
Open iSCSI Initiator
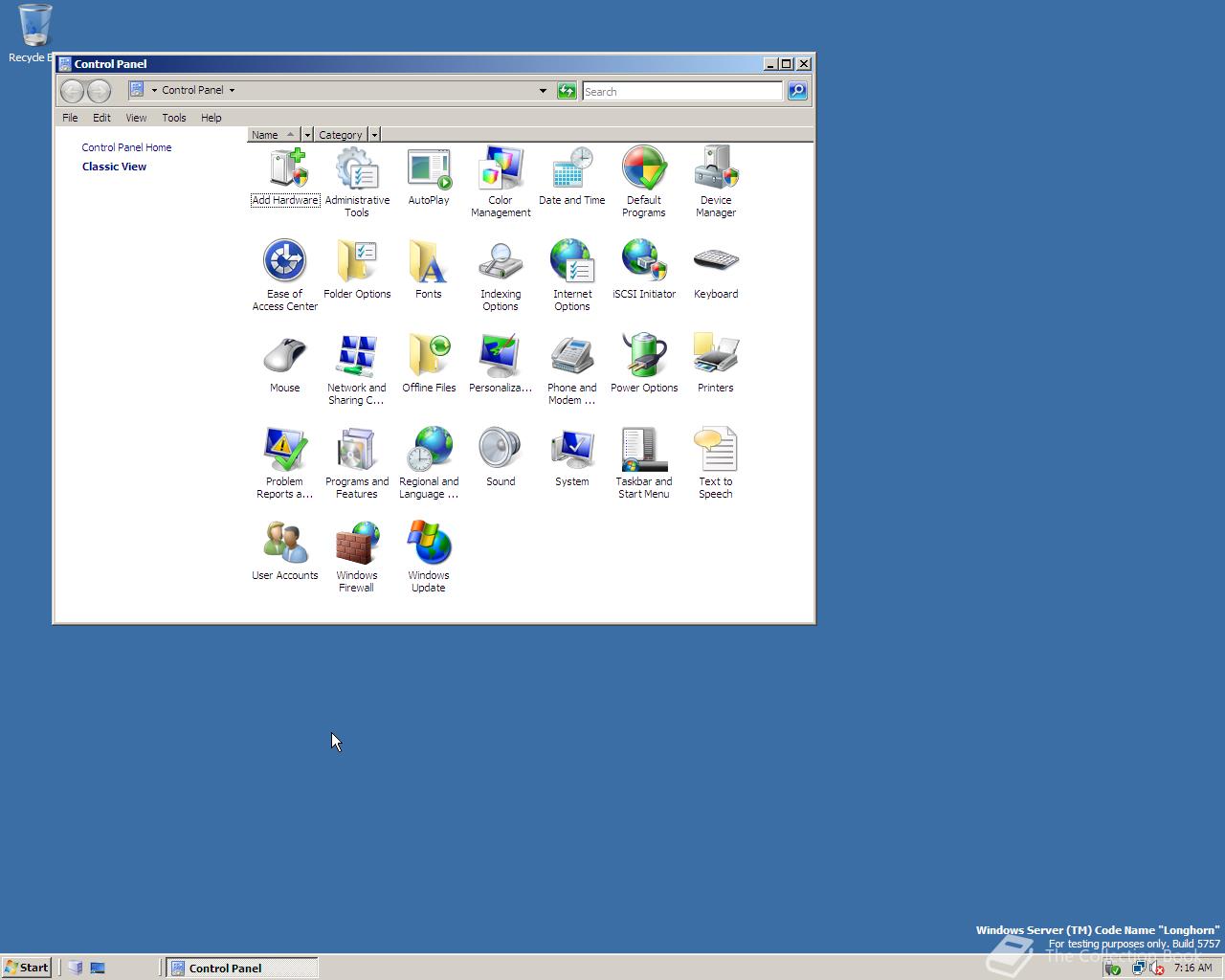point(644,271)
